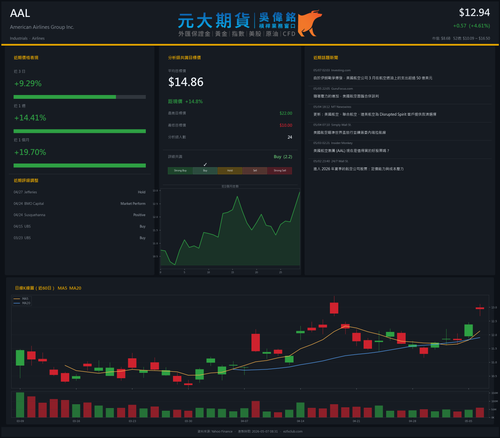
Task: Click the +9.29% performance value
Action: (x=28, y=83)
